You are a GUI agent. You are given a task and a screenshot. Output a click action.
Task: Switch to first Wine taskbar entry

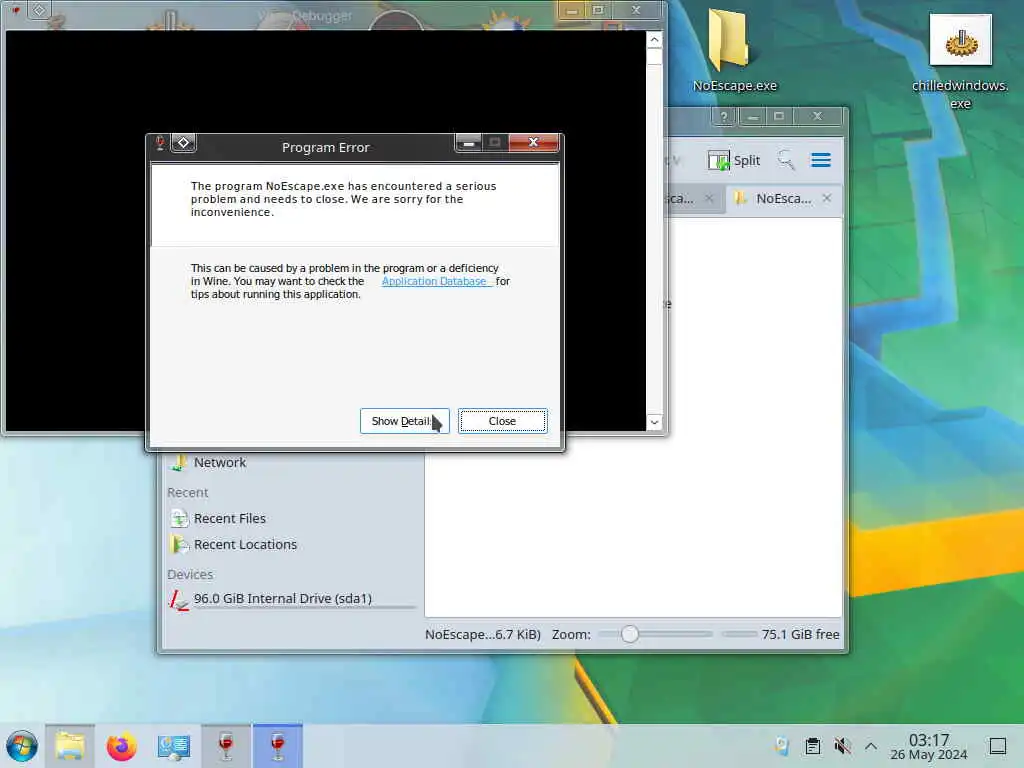pos(226,746)
